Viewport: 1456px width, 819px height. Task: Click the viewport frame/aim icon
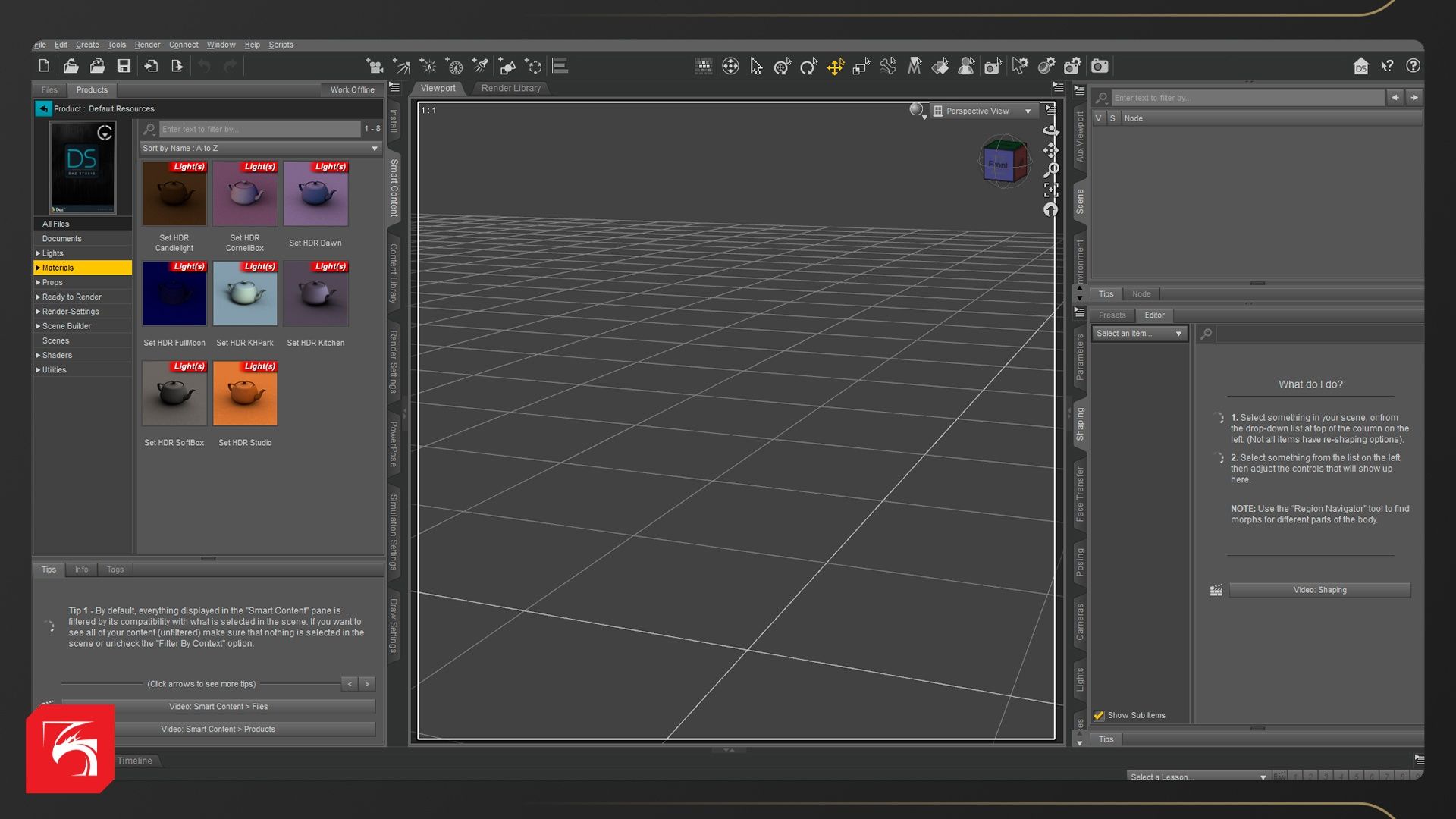click(1050, 190)
